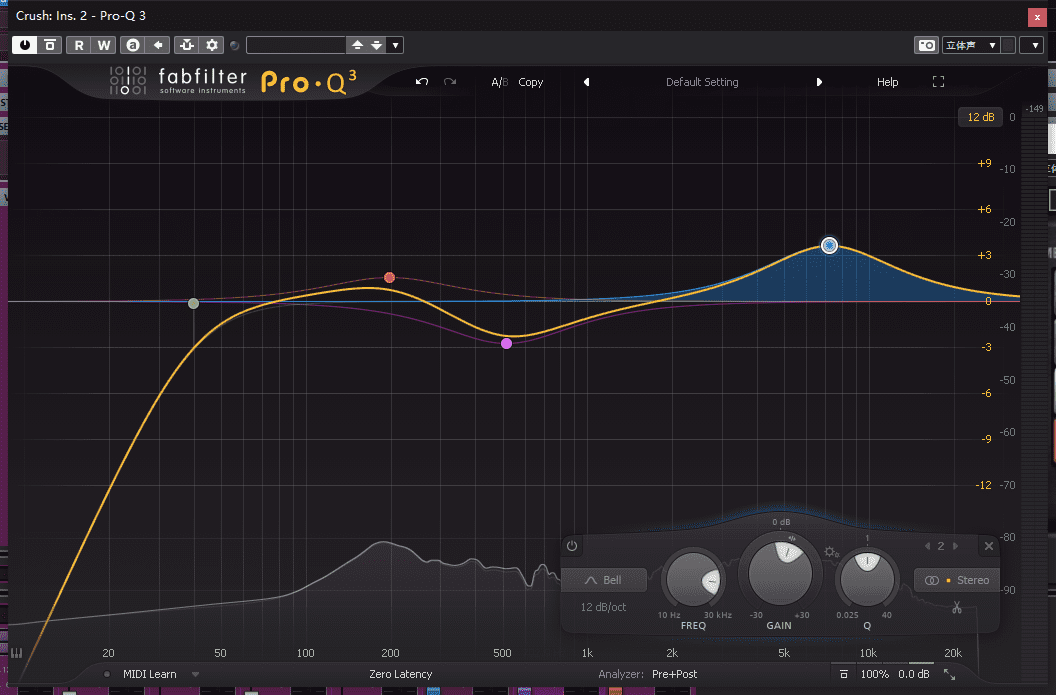This screenshot has width=1056, height=695.
Task: Enable the W write automation button
Action: coord(104,45)
